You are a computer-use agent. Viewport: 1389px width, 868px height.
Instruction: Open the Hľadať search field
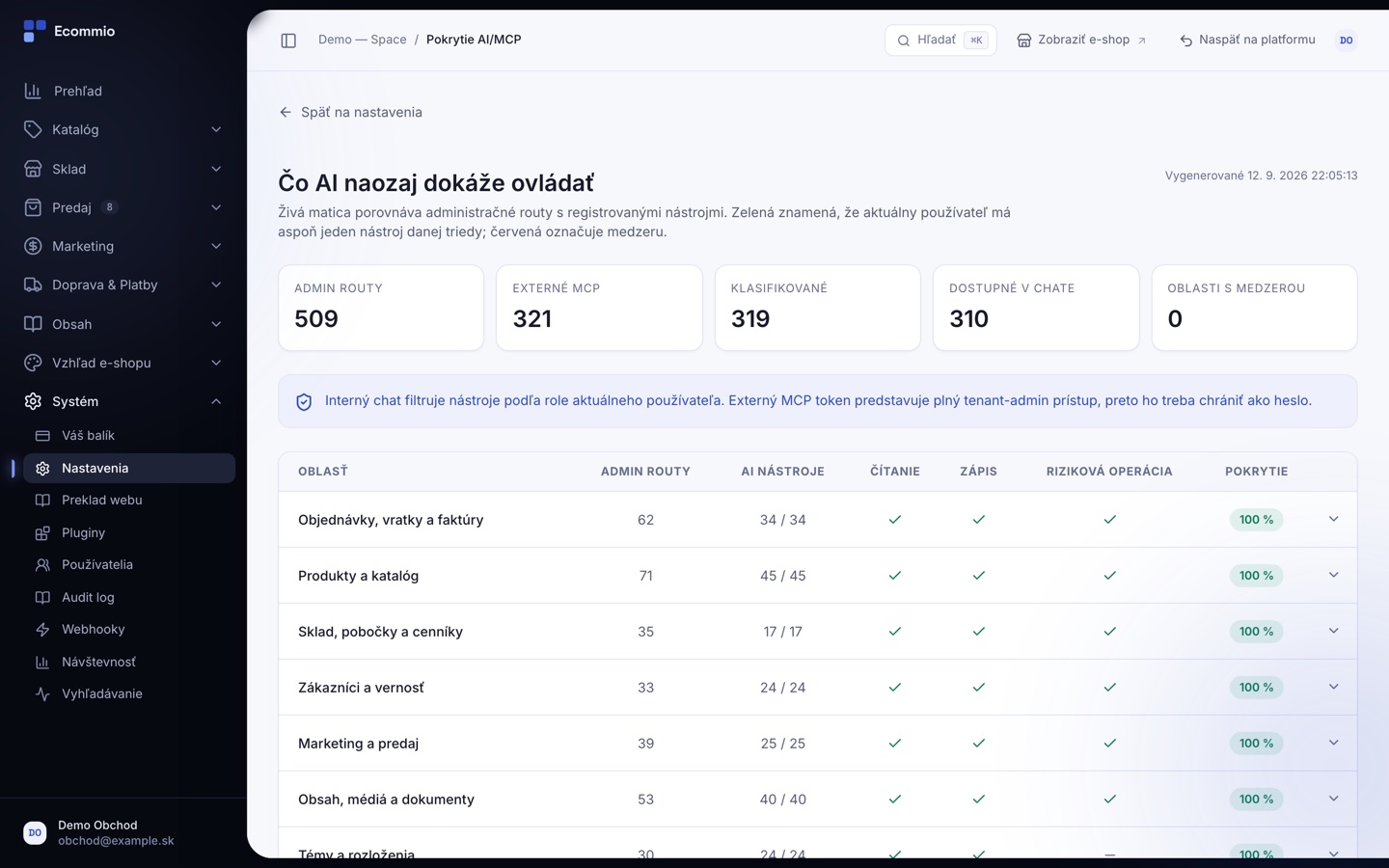tap(940, 41)
